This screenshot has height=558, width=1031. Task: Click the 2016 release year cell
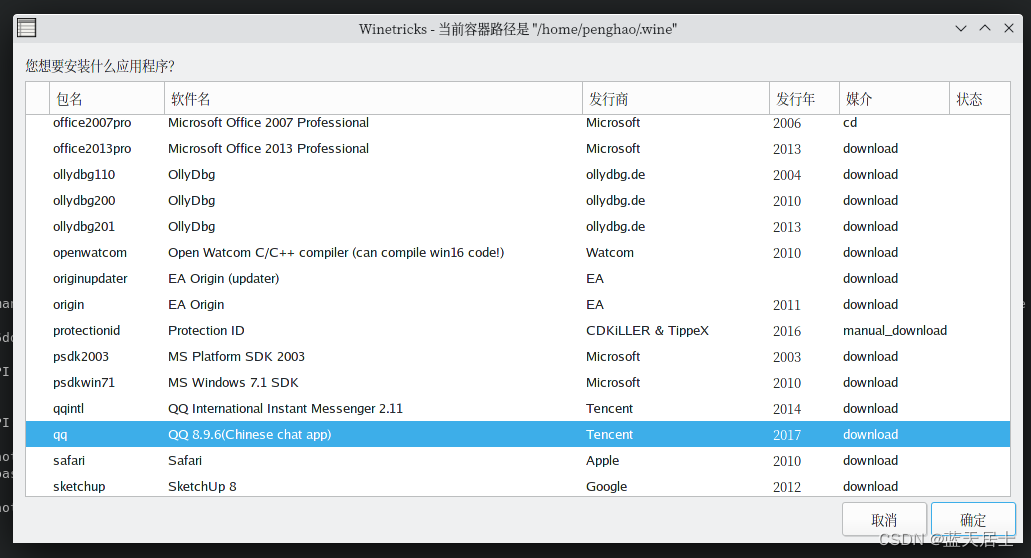click(787, 331)
